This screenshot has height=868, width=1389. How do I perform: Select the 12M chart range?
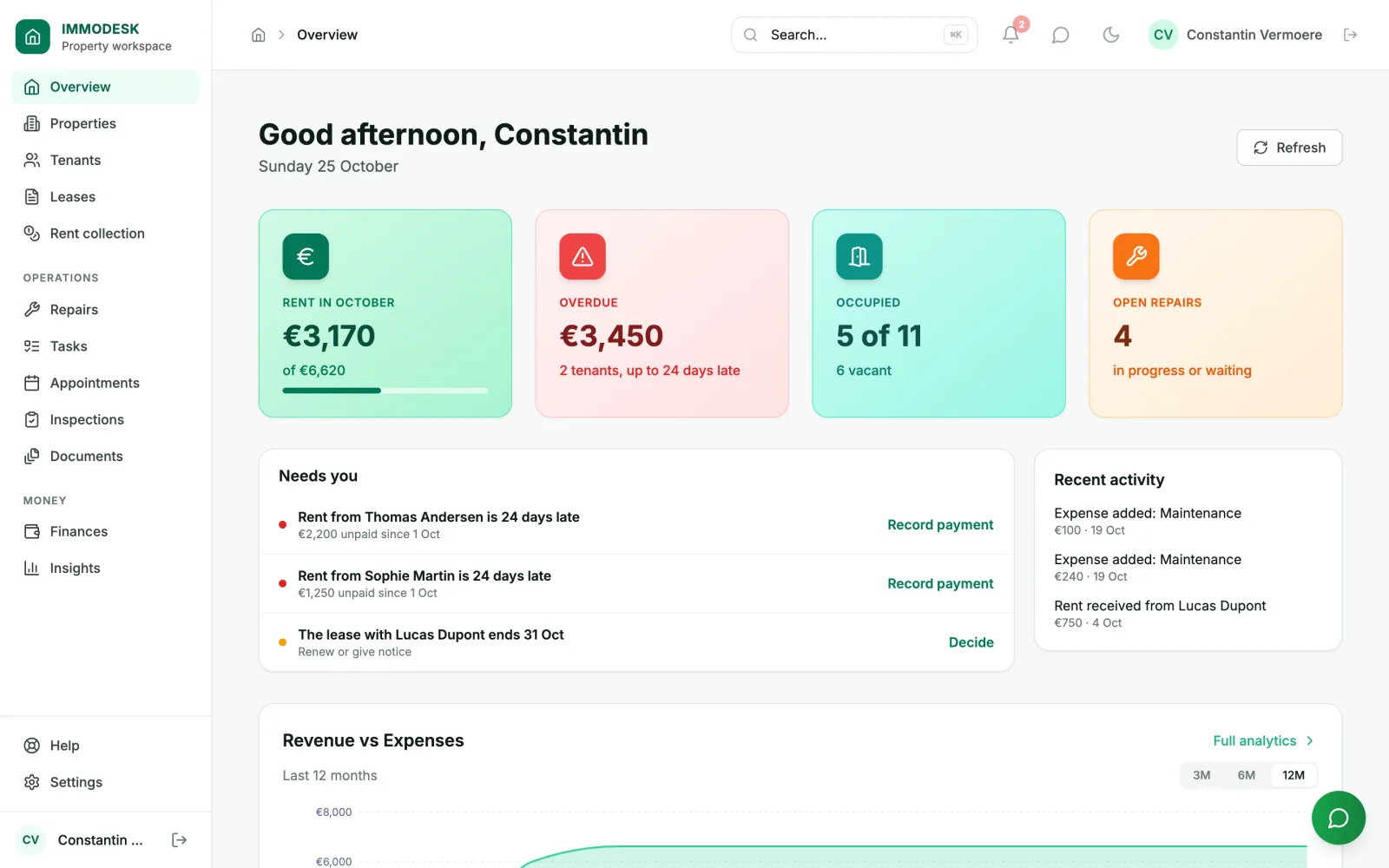1294,775
